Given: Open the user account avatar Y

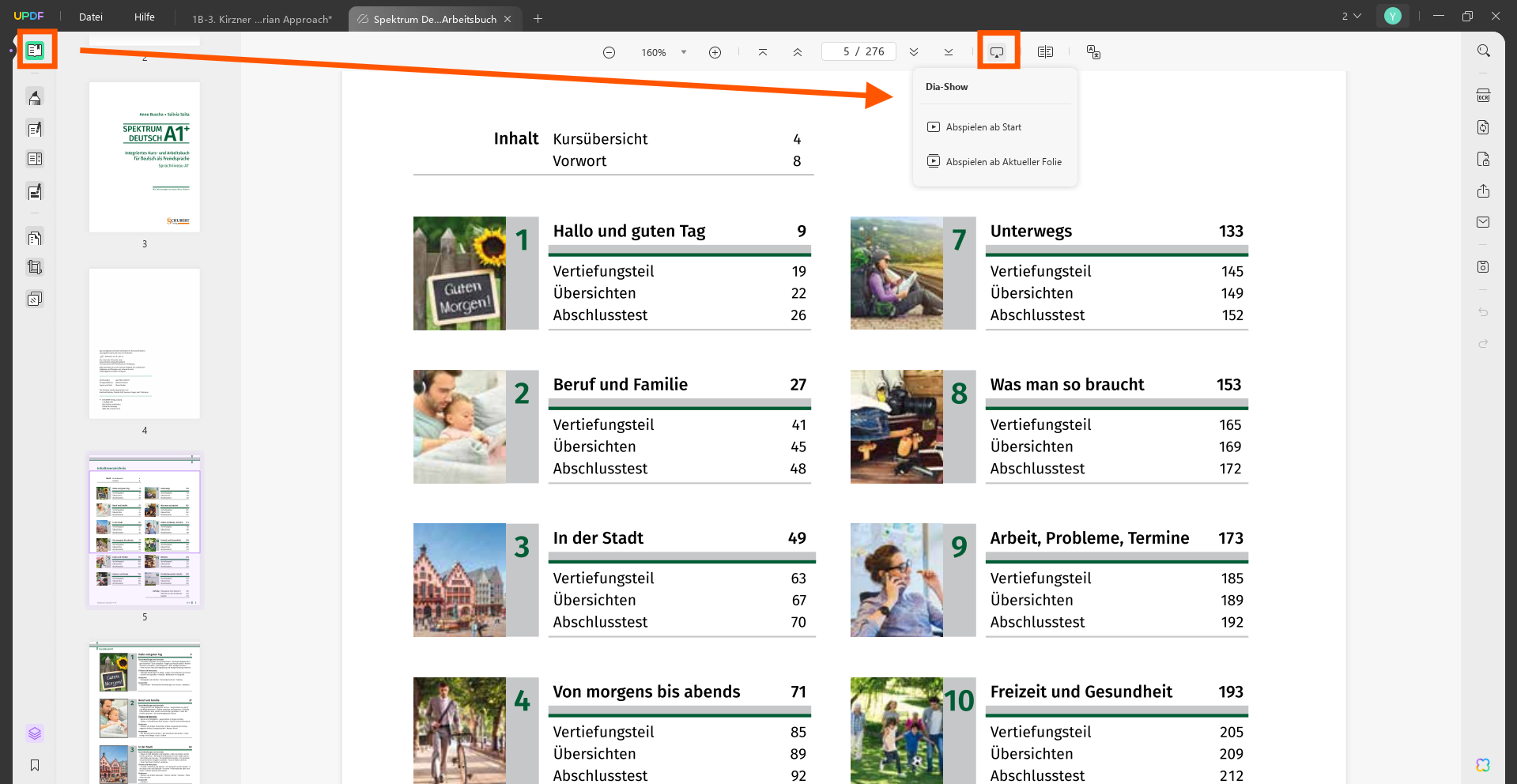Looking at the screenshot, I should coord(1393,16).
